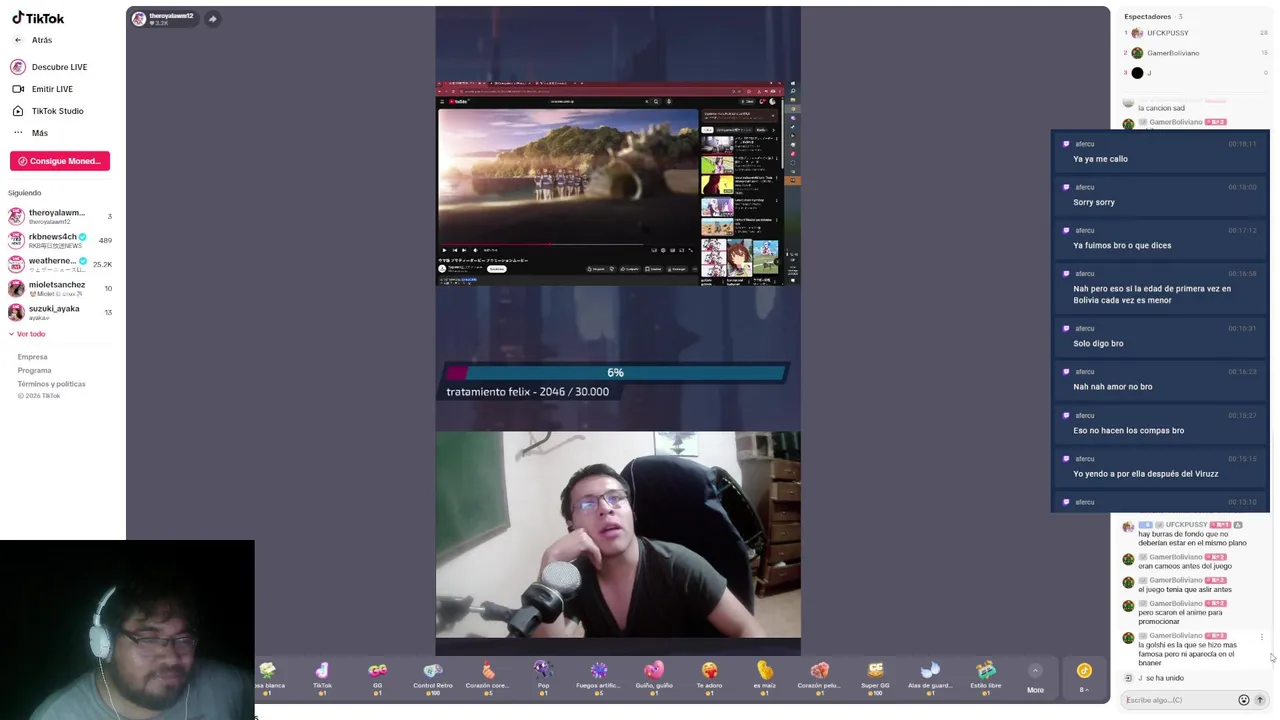The width and height of the screenshot is (1280, 720).
Task: Send the Fuegos artificiales gift
Action: coord(598,677)
